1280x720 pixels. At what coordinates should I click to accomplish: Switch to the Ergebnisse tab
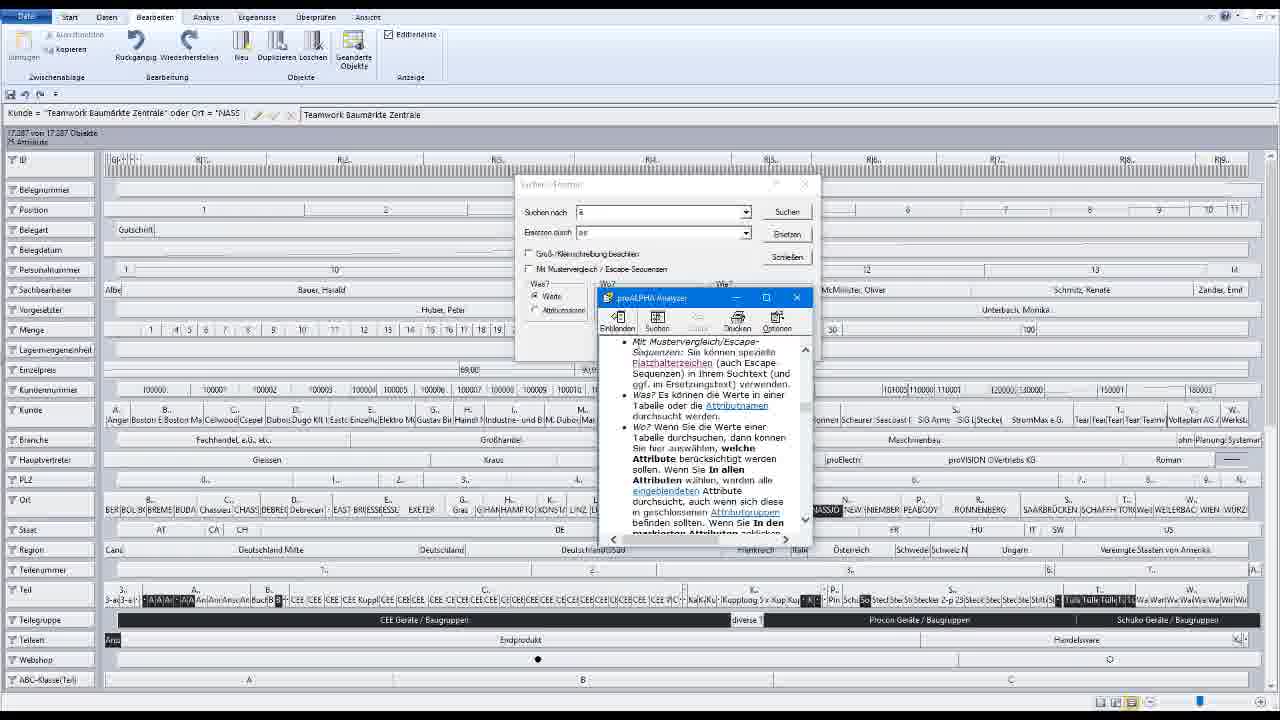257,17
